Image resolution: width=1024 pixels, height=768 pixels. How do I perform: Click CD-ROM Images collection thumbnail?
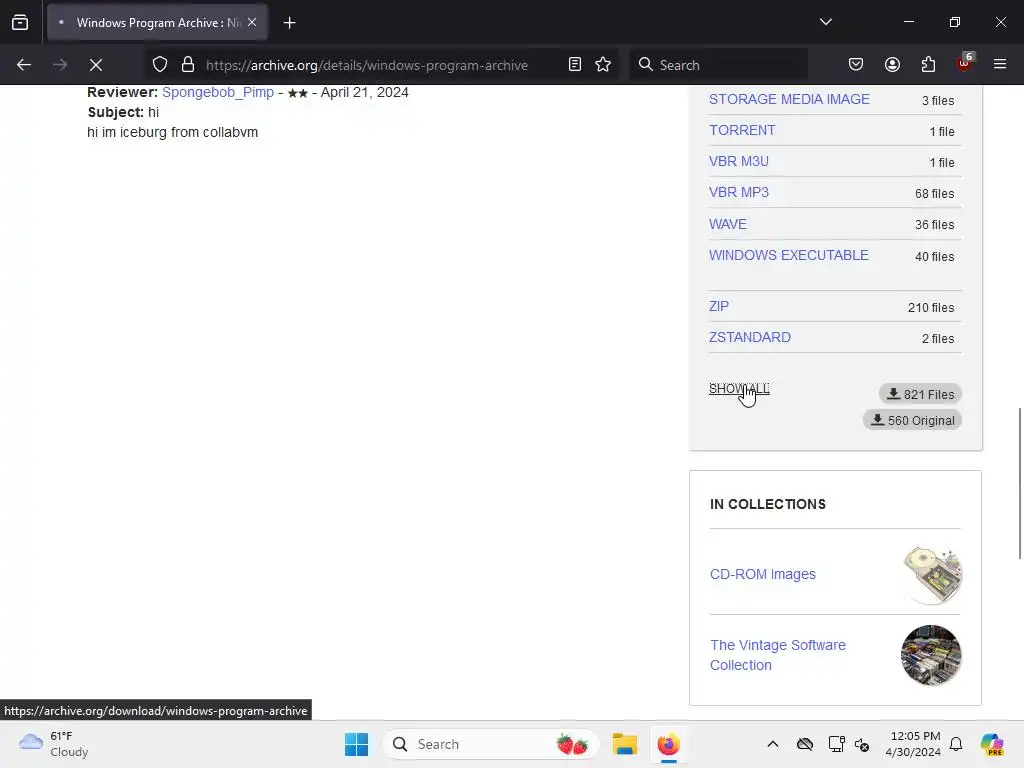click(931, 575)
